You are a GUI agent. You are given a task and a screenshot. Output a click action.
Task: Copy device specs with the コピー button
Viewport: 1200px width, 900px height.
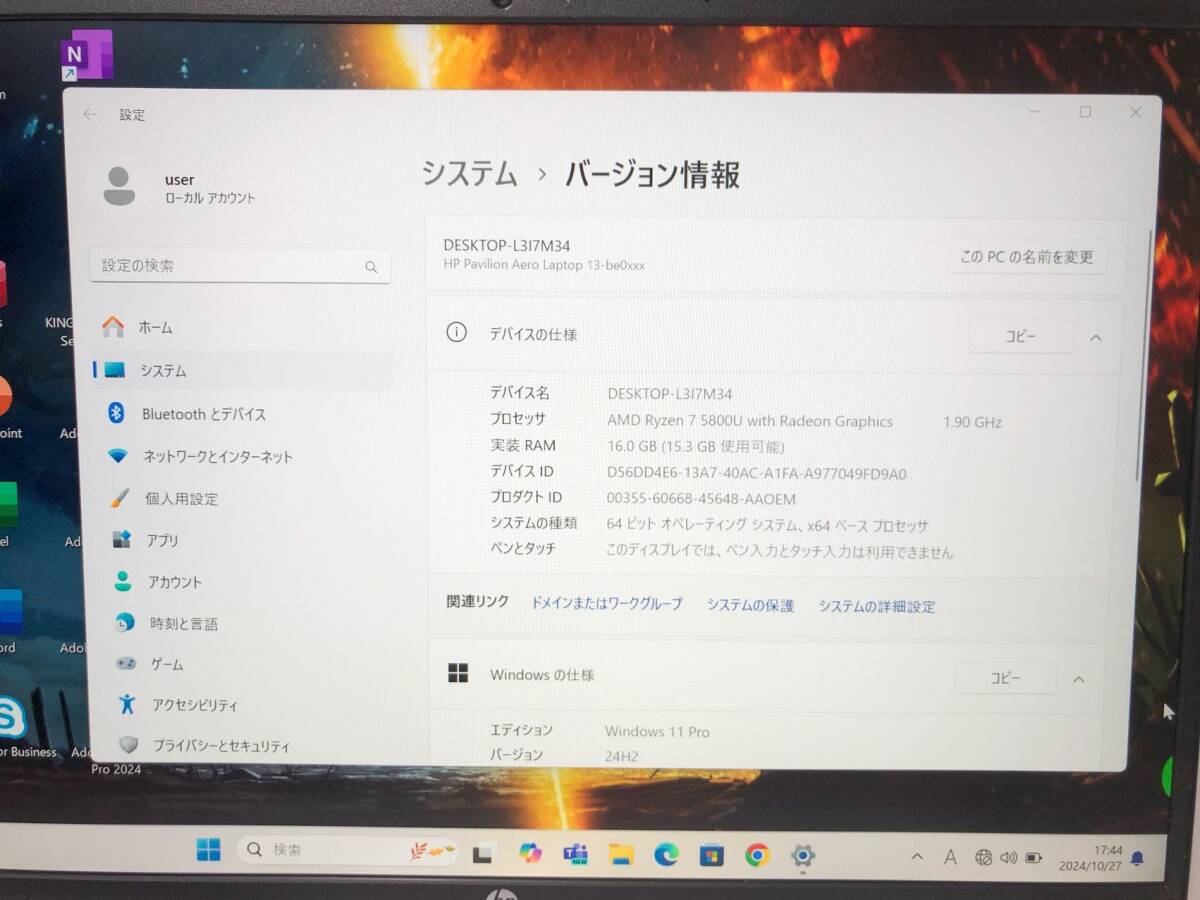click(1020, 337)
